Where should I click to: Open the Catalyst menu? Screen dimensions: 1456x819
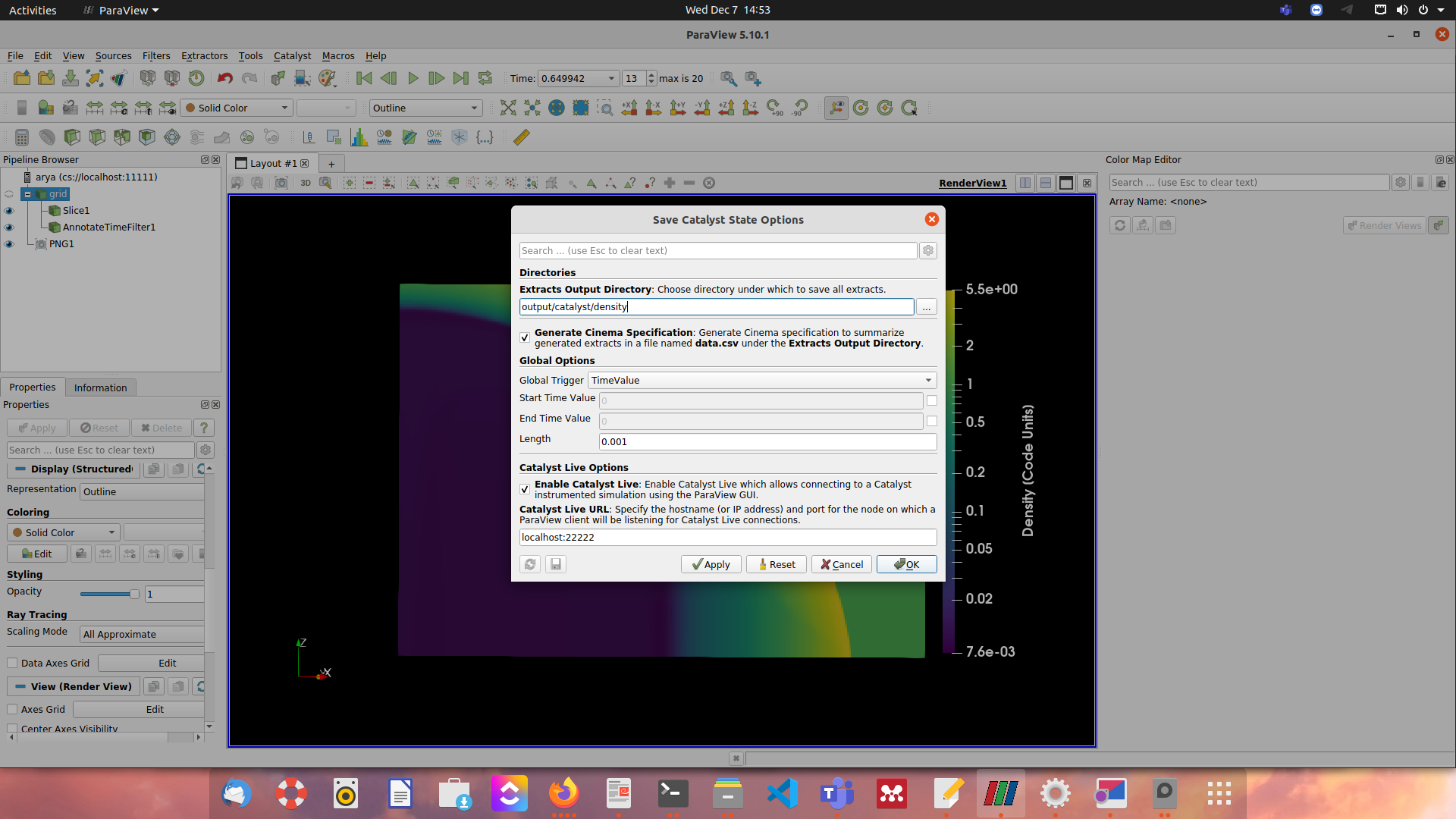pyautogui.click(x=292, y=55)
